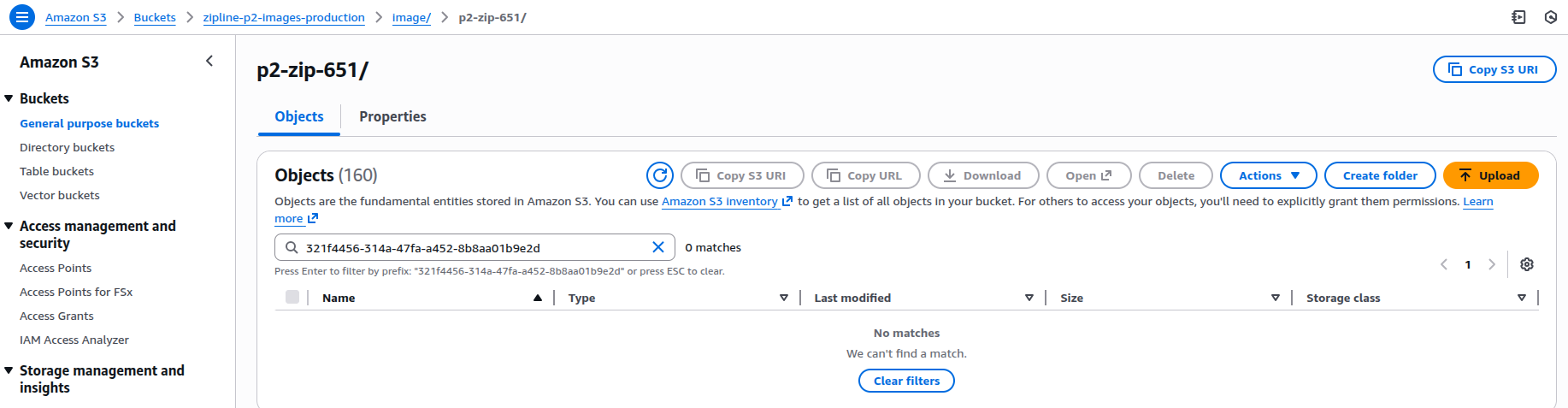This screenshot has height=408, width=1568.
Task: Collapse Access management and security section
Action: click(x=9, y=226)
